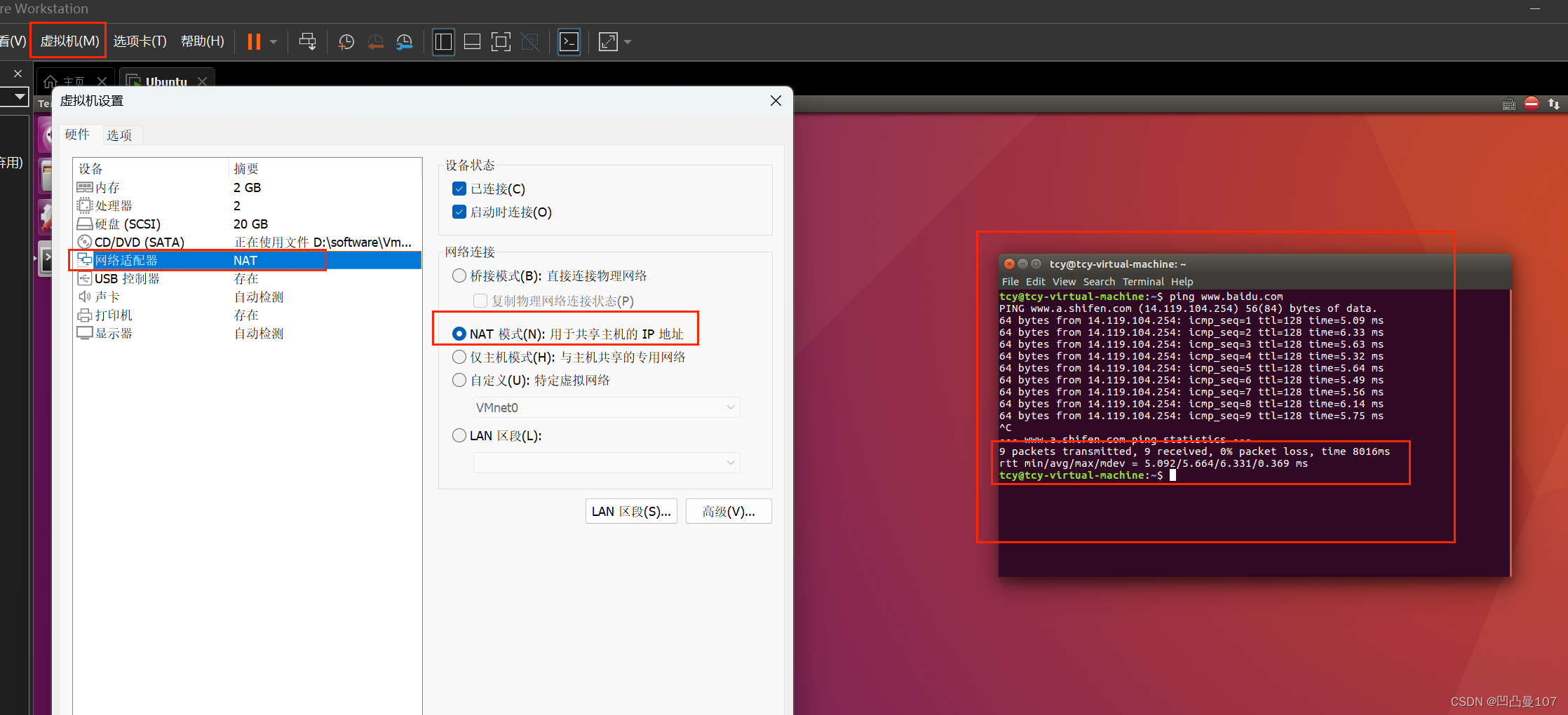
Task: Select the 网络适配器 device row
Action: (x=247, y=260)
